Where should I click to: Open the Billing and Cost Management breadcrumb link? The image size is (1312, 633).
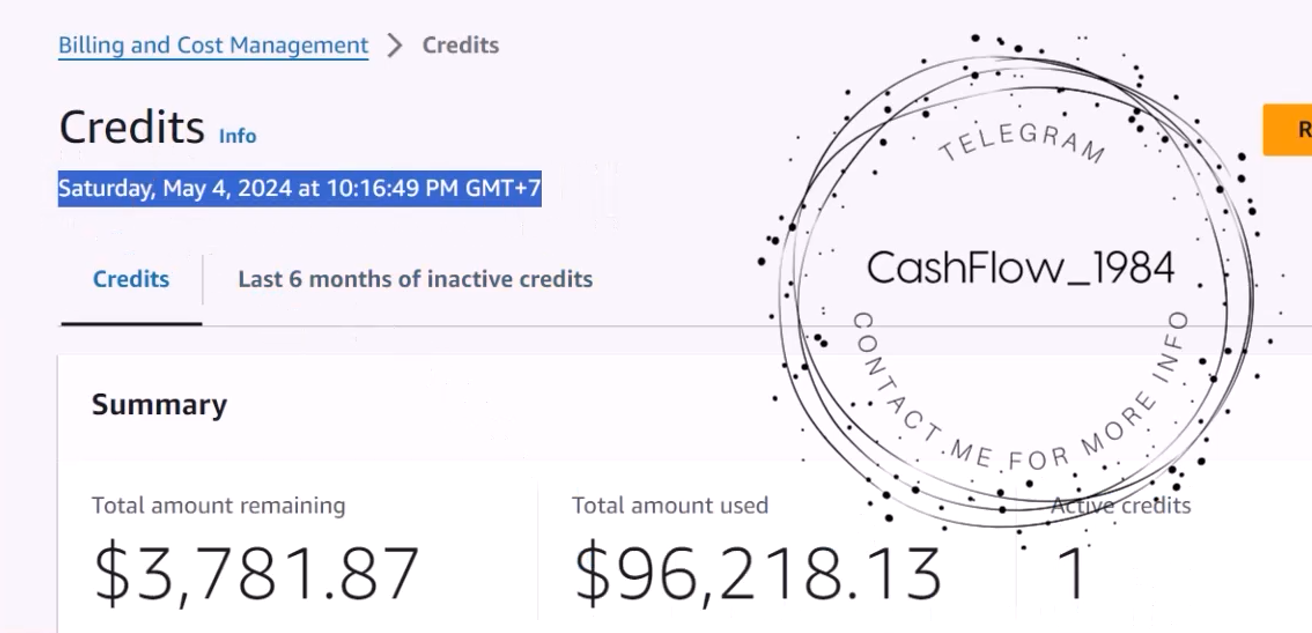(213, 46)
